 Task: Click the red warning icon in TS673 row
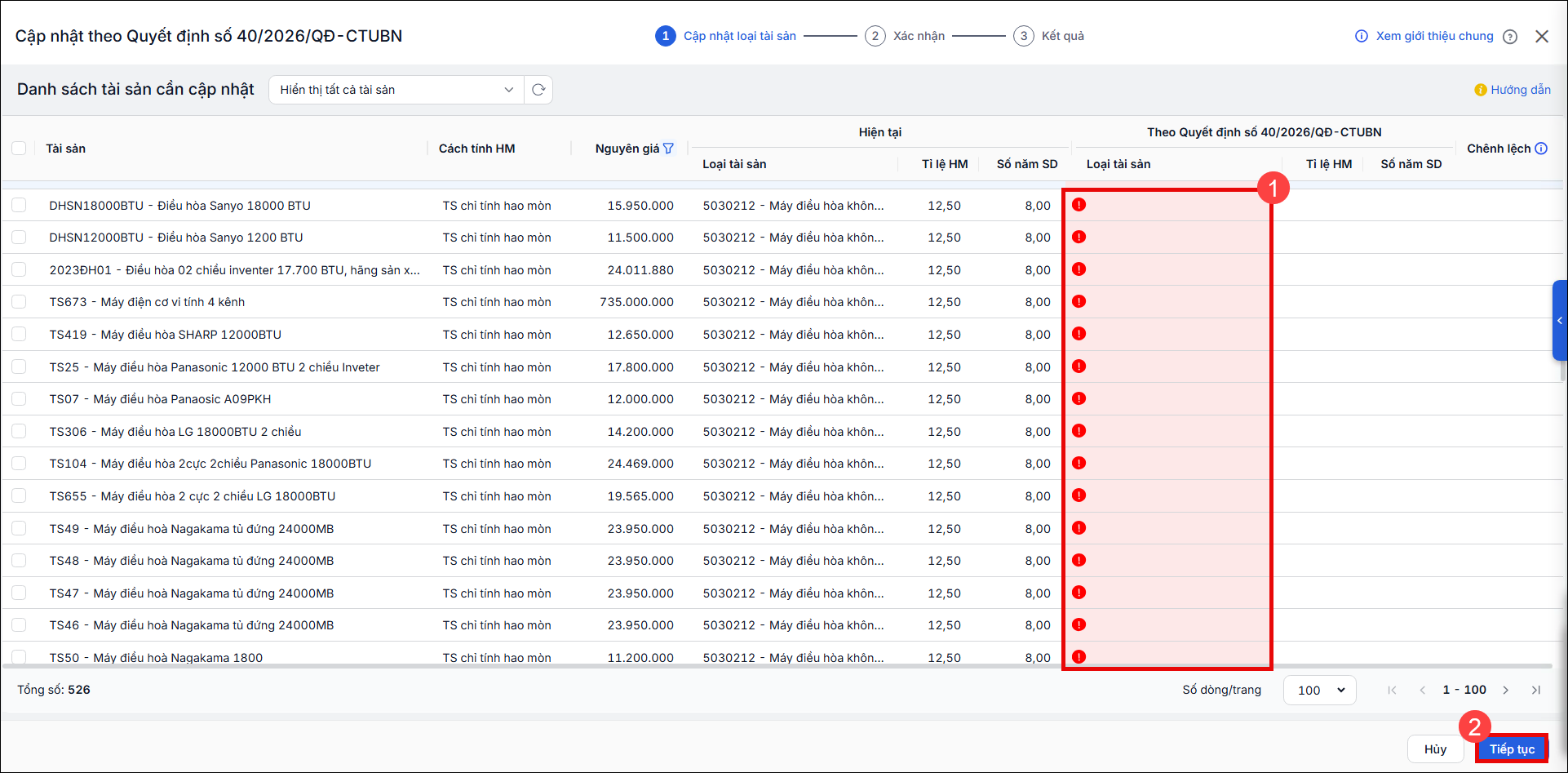point(1079,301)
